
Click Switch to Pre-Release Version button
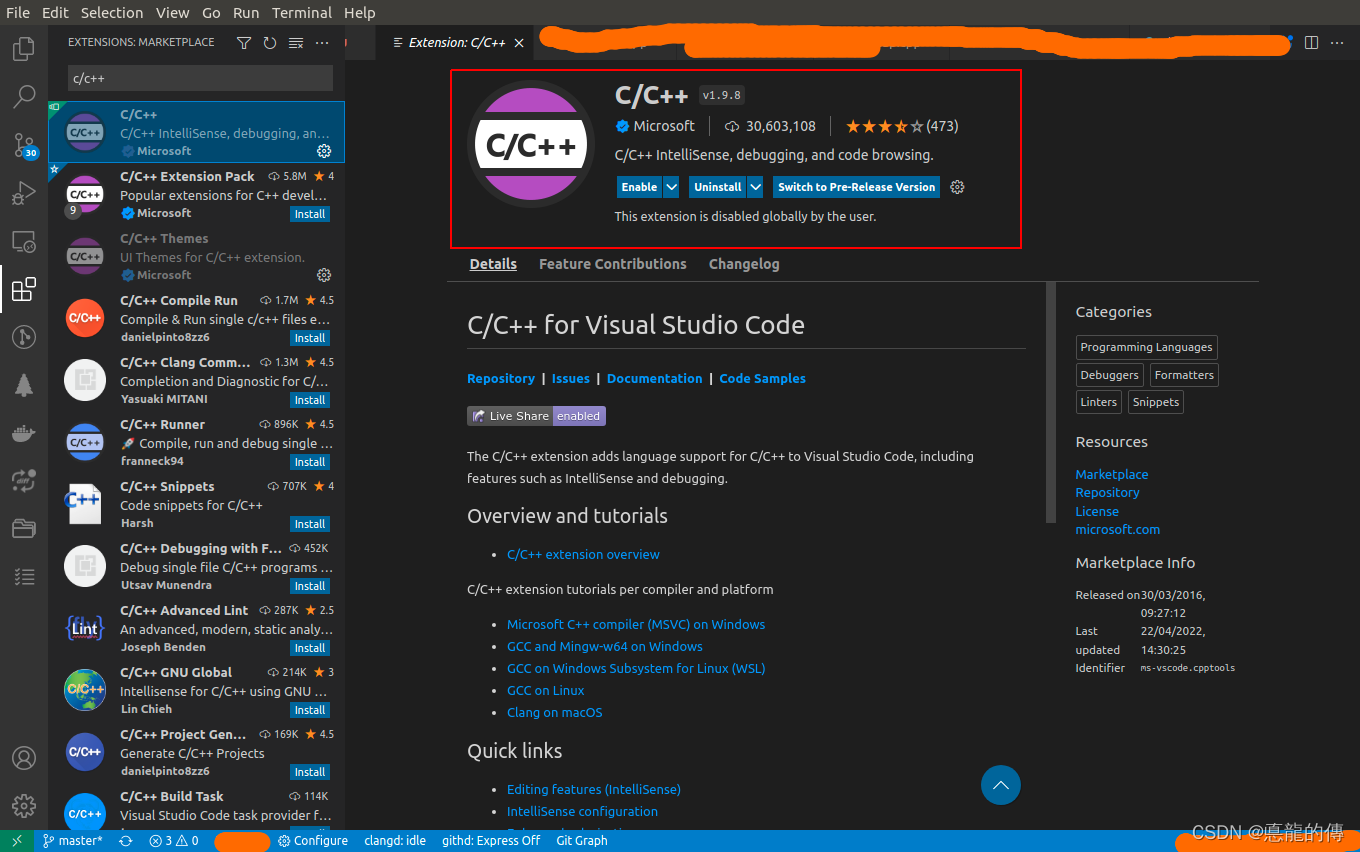(857, 187)
